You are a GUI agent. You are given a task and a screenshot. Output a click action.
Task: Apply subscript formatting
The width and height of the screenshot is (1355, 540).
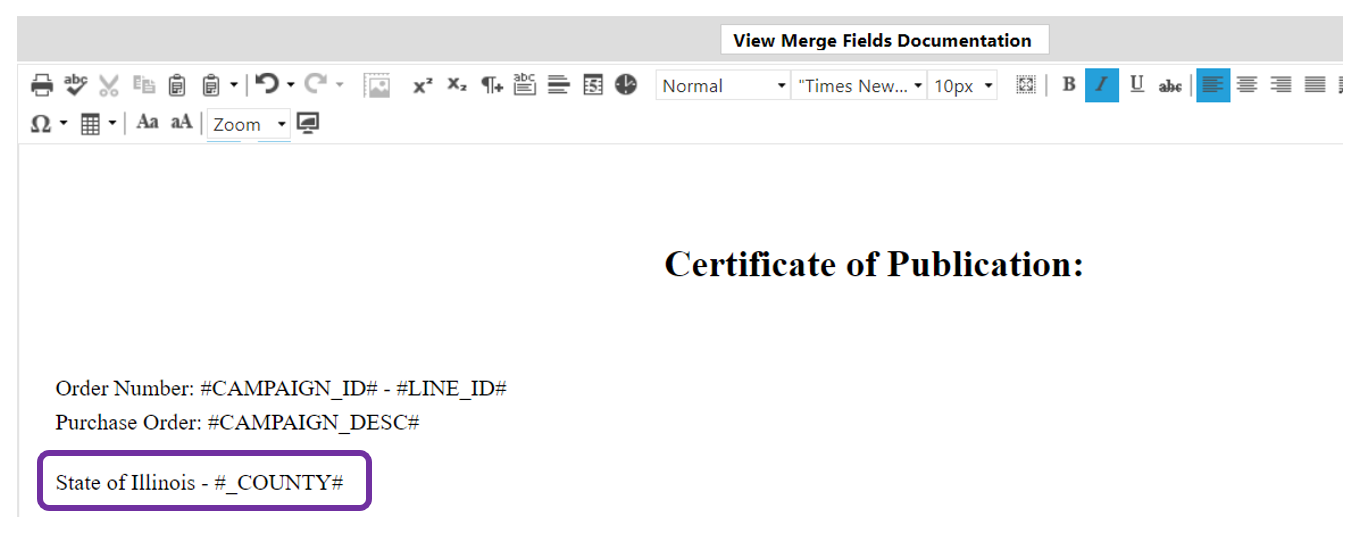[x=457, y=86]
